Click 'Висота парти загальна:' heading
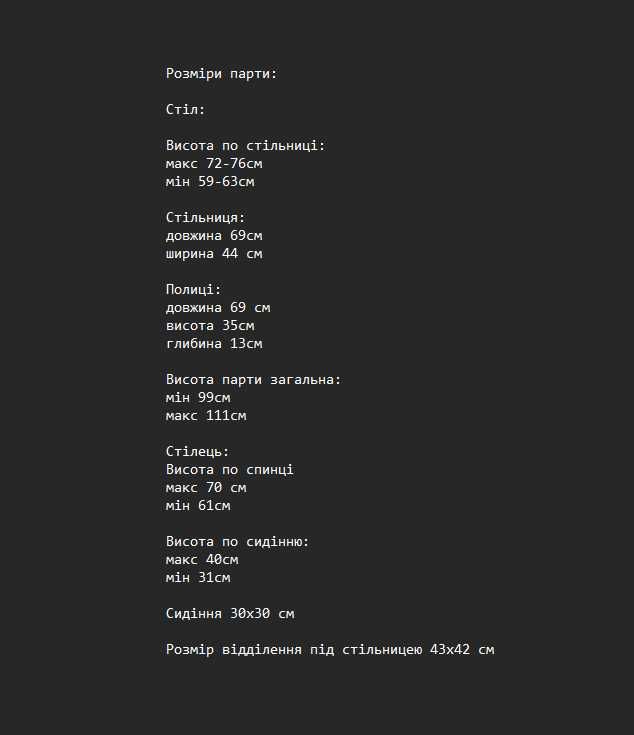This screenshot has width=634, height=735. pyautogui.click(x=254, y=380)
